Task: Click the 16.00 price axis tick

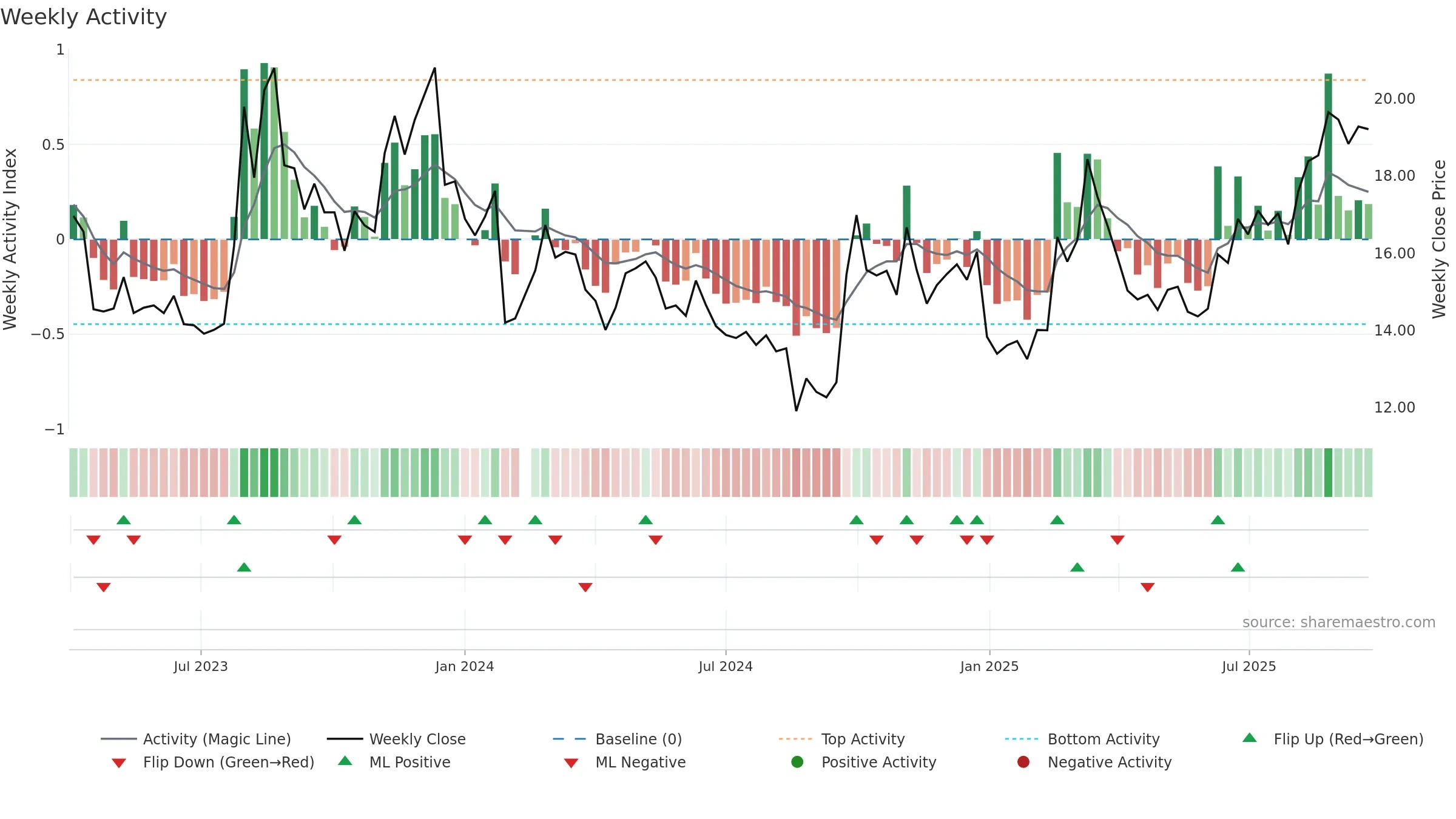Action: pos(1395,253)
